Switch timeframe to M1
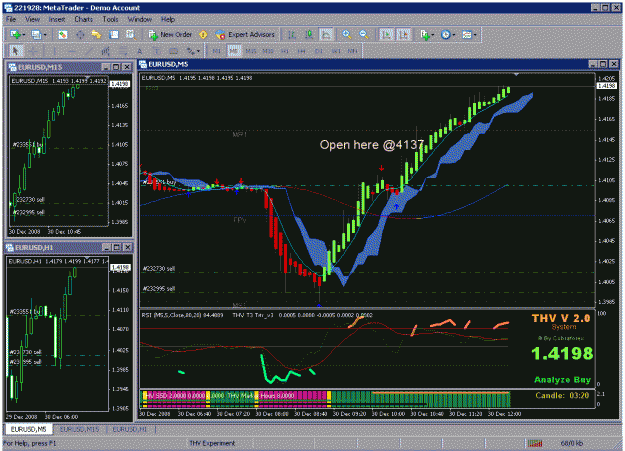This screenshot has width=625, height=451. pos(216,51)
